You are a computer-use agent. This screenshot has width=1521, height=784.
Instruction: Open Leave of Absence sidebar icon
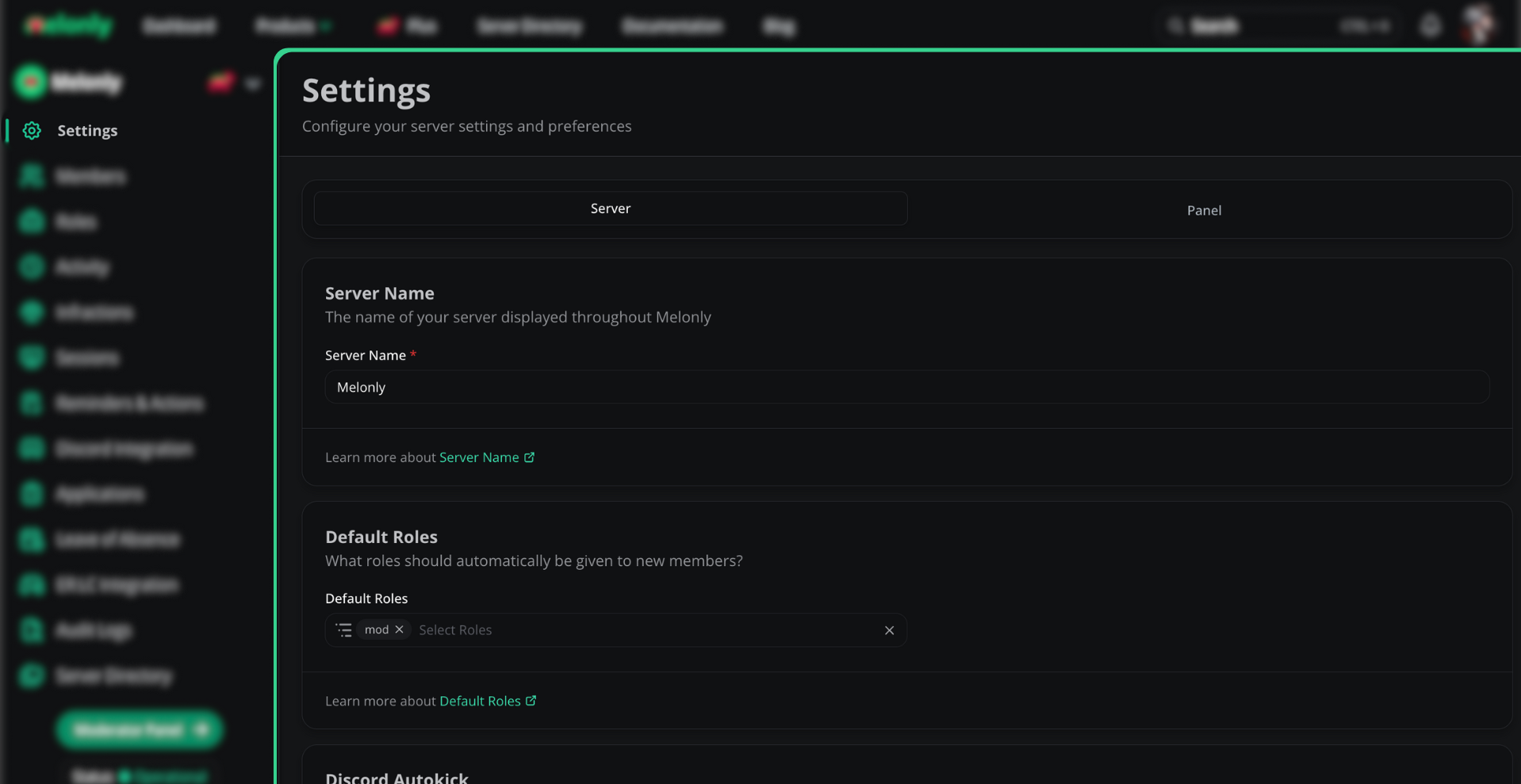coord(32,539)
